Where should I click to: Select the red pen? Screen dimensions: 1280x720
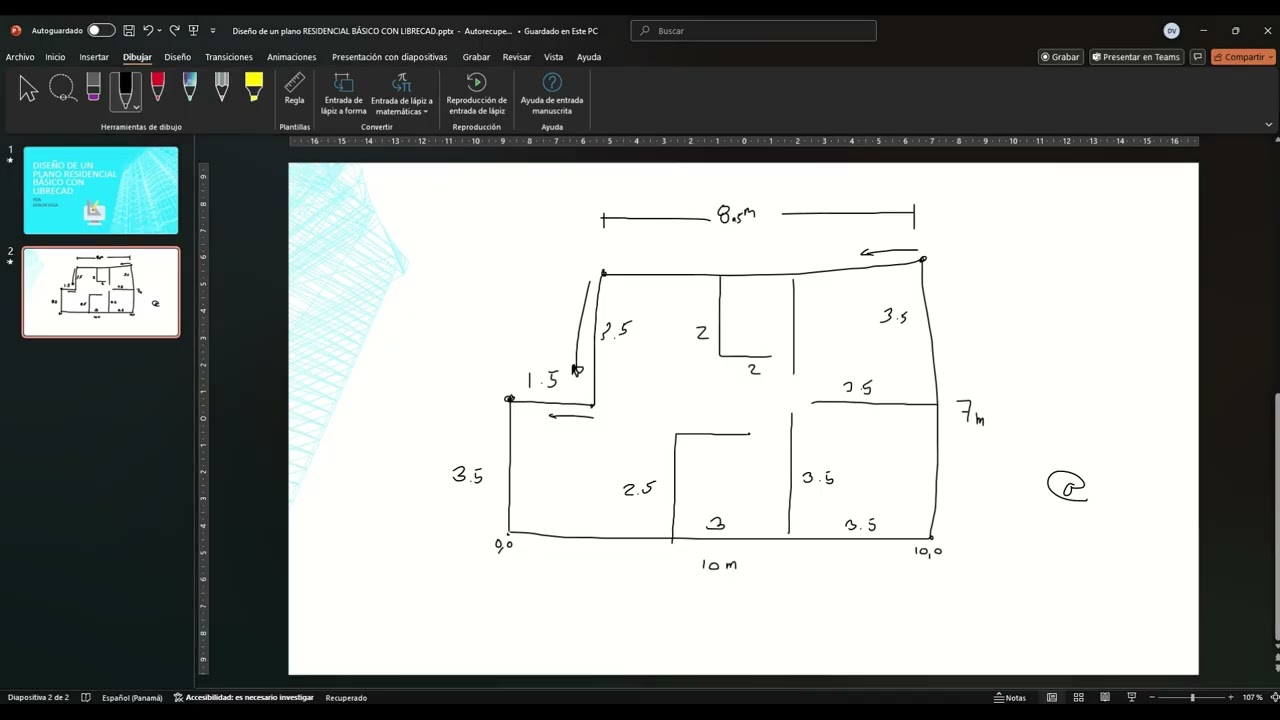point(158,87)
